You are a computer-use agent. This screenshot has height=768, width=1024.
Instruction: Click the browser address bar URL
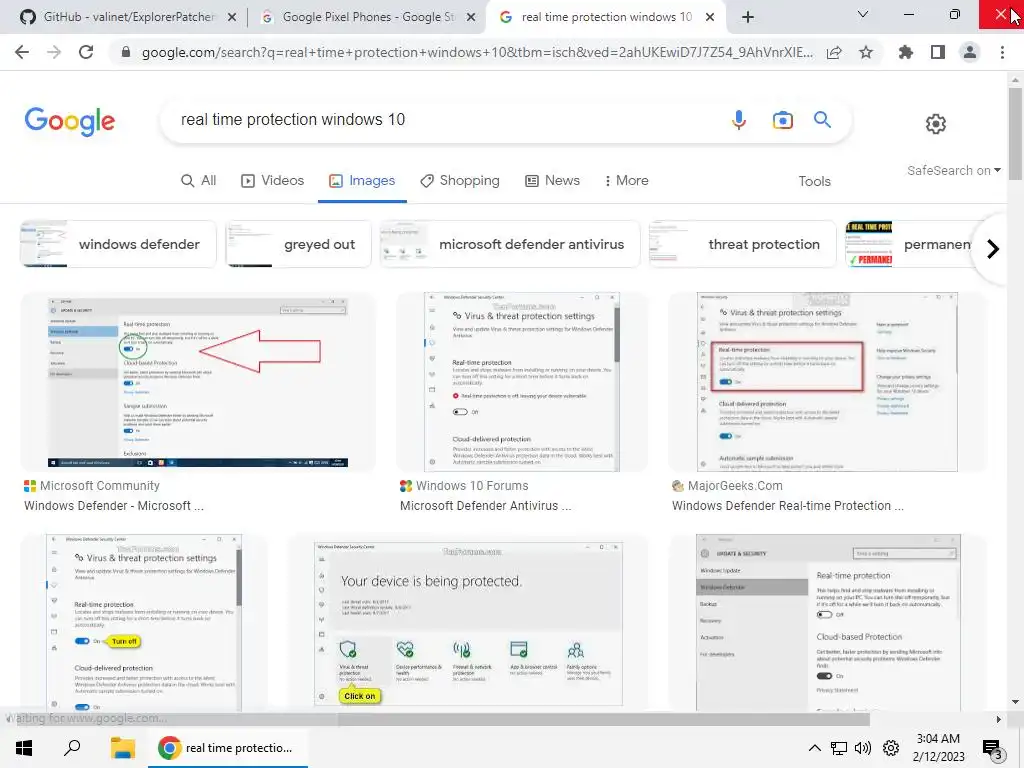477,52
